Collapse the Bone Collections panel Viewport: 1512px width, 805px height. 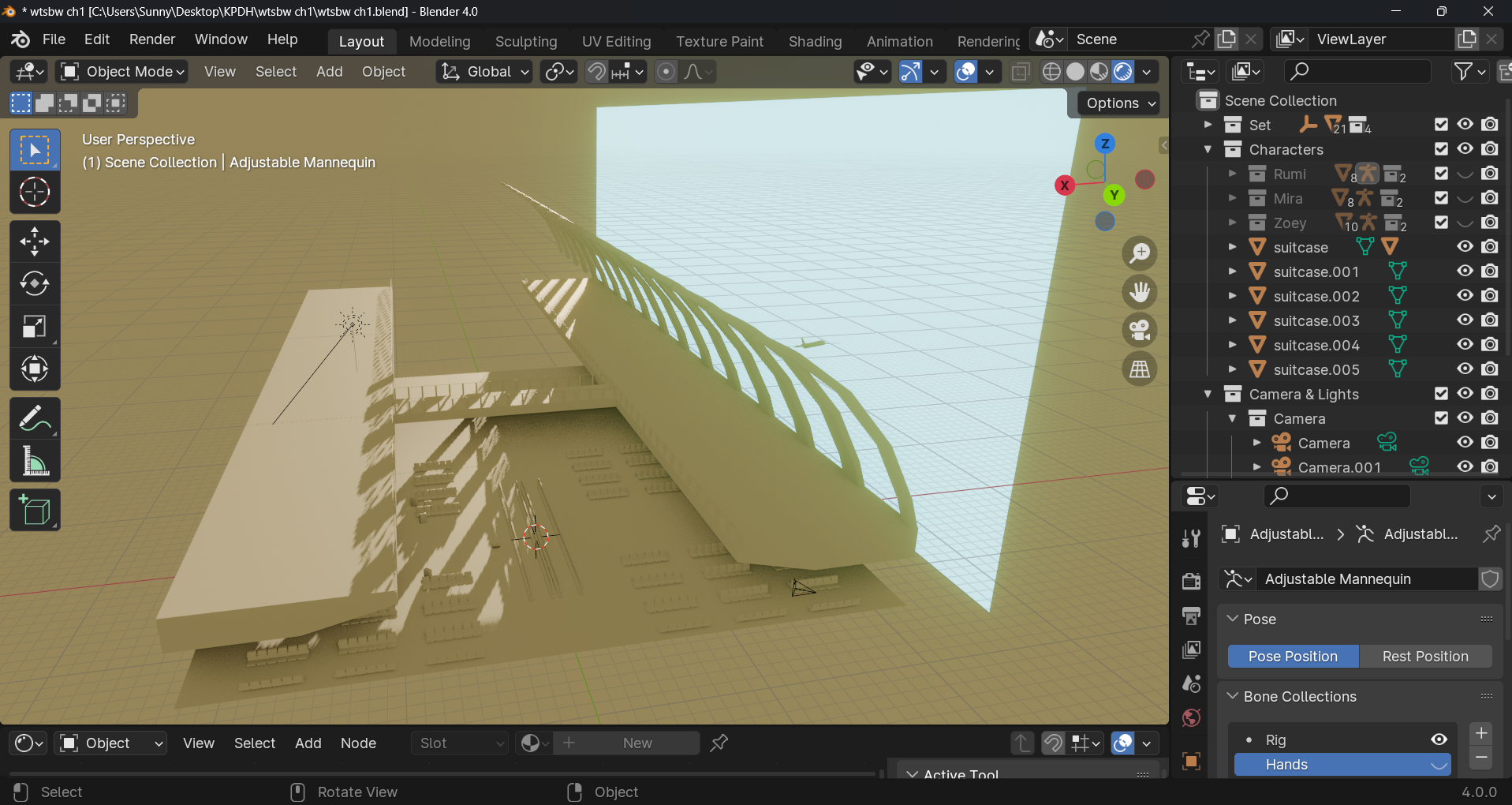point(1233,696)
